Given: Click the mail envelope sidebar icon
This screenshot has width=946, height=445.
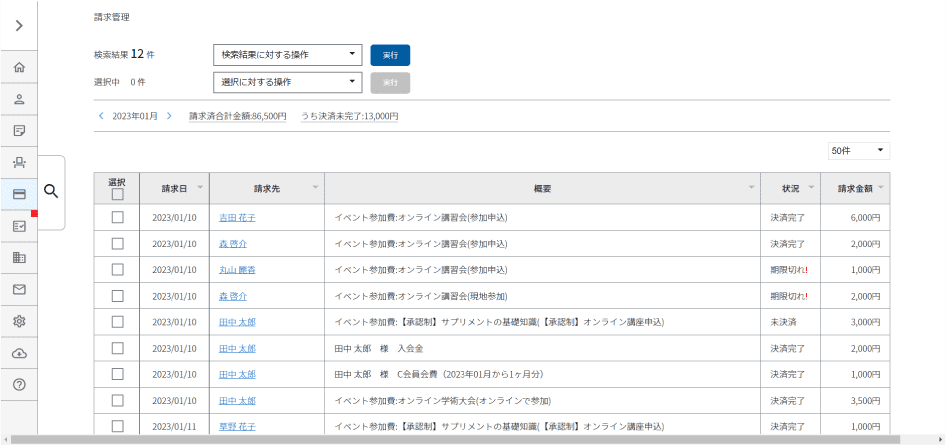Looking at the screenshot, I should click(x=19, y=290).
